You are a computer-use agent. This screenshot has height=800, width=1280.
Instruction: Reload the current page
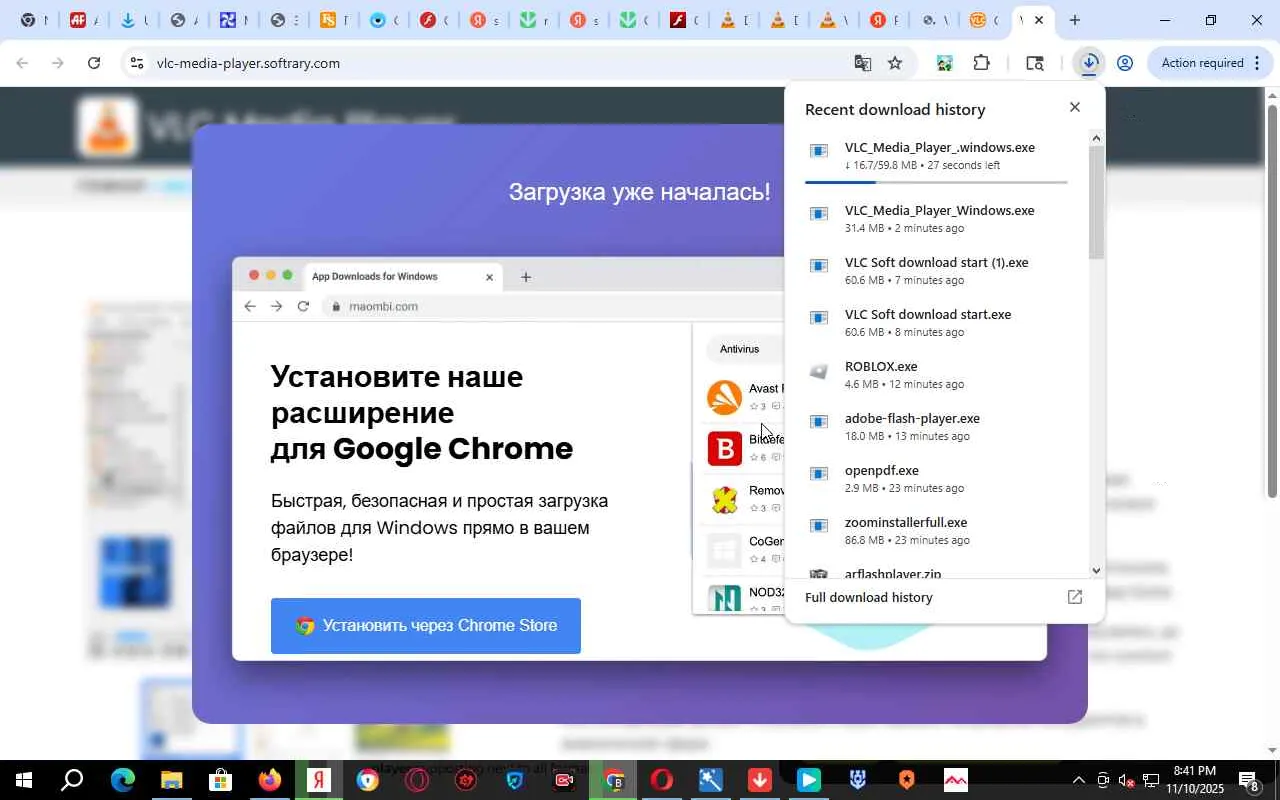[94, 63]
